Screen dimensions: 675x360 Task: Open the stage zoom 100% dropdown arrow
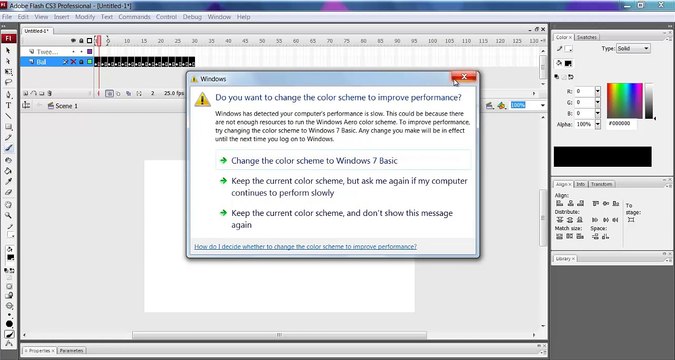542,106
